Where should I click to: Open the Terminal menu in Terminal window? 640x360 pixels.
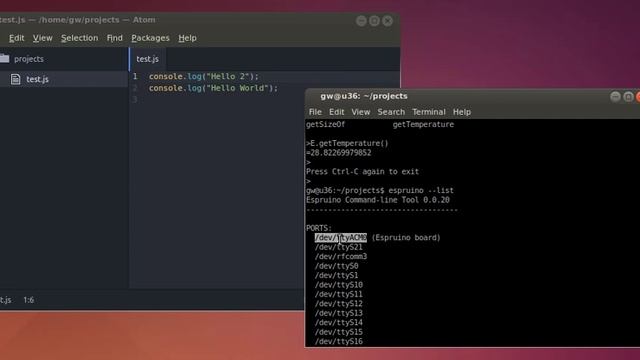[429, 112]
